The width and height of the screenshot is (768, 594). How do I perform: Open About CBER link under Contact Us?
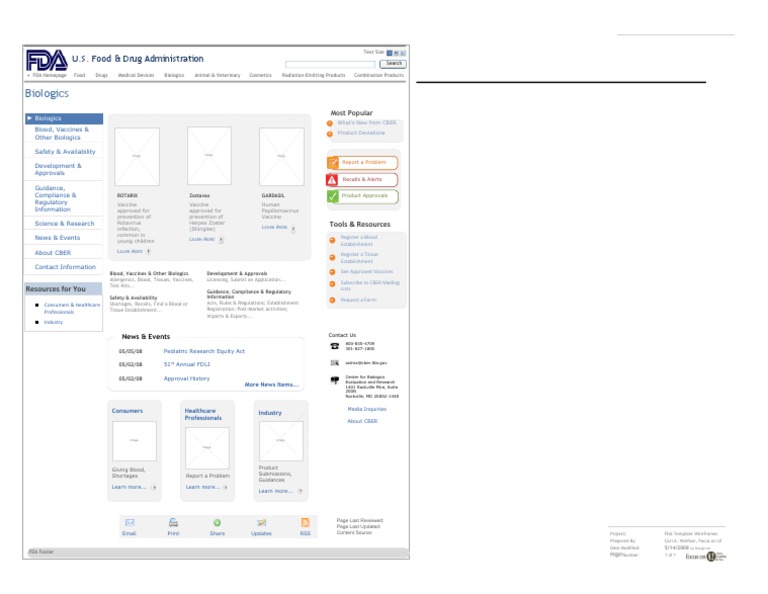pos(362,421)
